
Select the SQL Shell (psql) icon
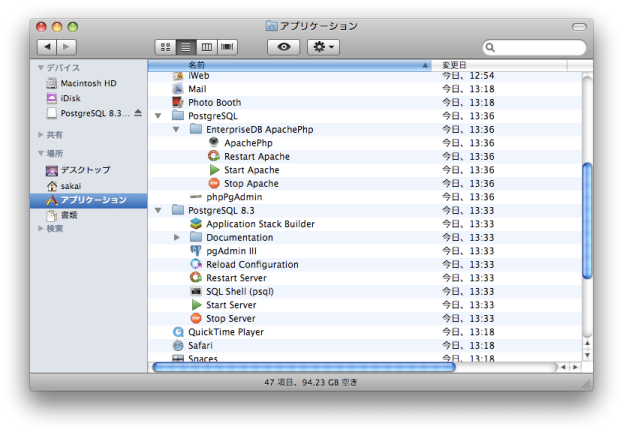click(x=196, y=291)
